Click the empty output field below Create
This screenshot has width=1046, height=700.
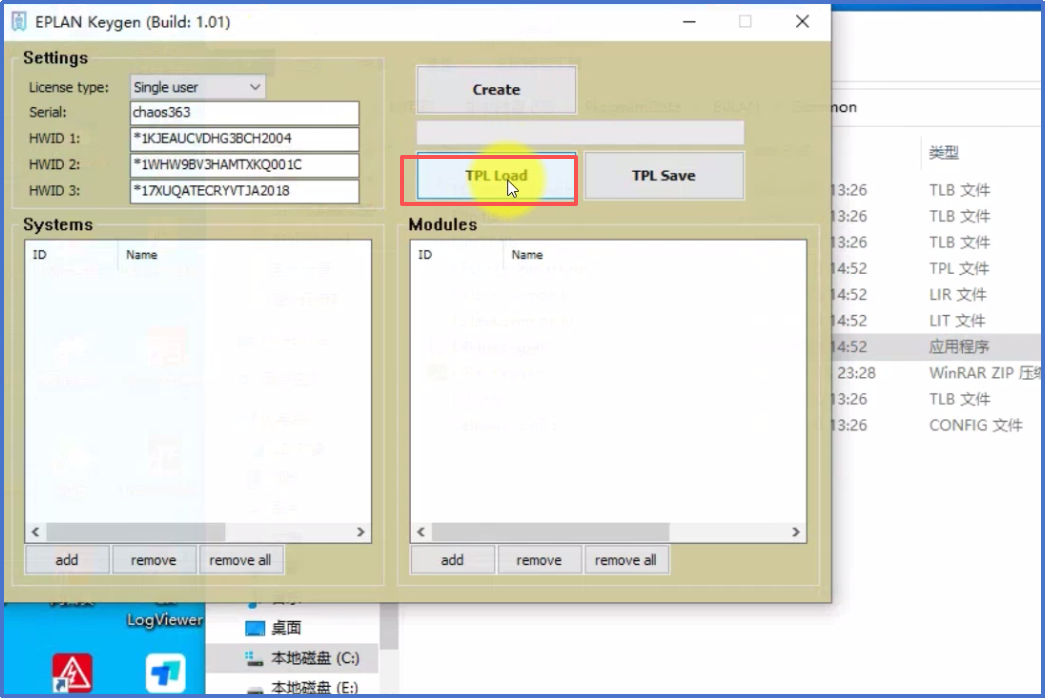coord(580,133)
